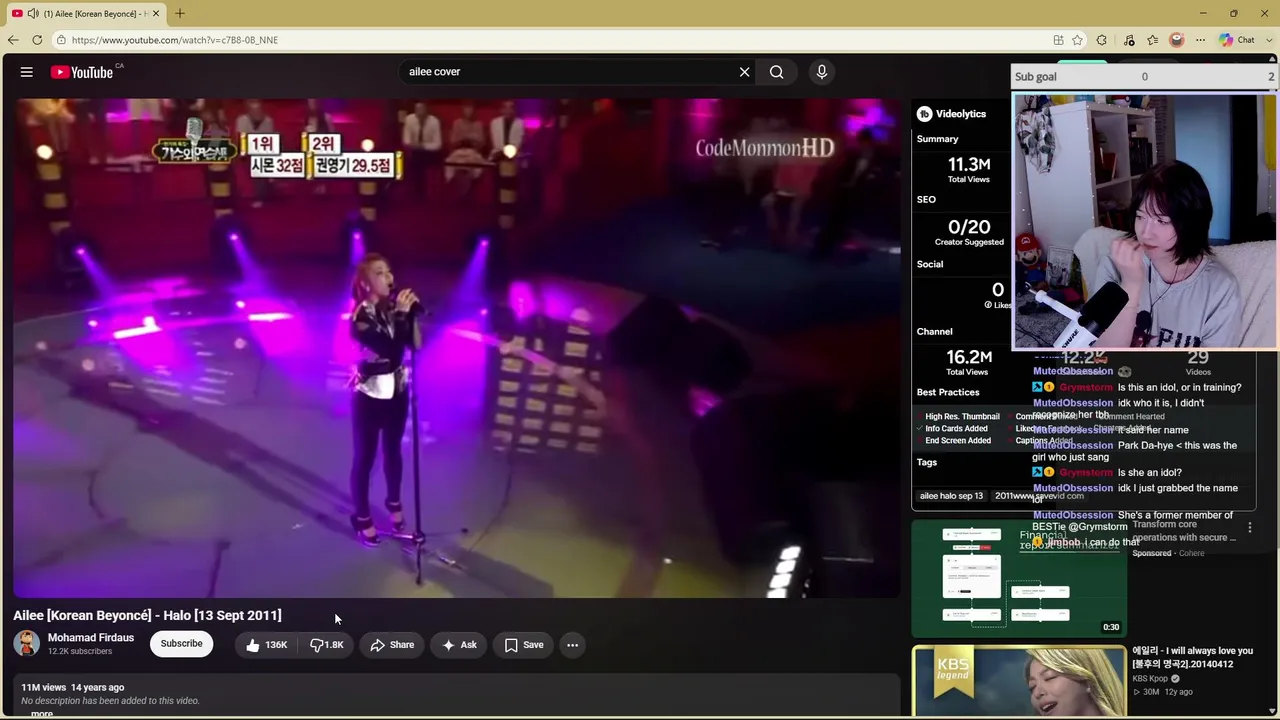Image resolution: width=1280 pixels, height=720 pixels.
Task: Start voice search with the microphone
Action: pos(822,72)
